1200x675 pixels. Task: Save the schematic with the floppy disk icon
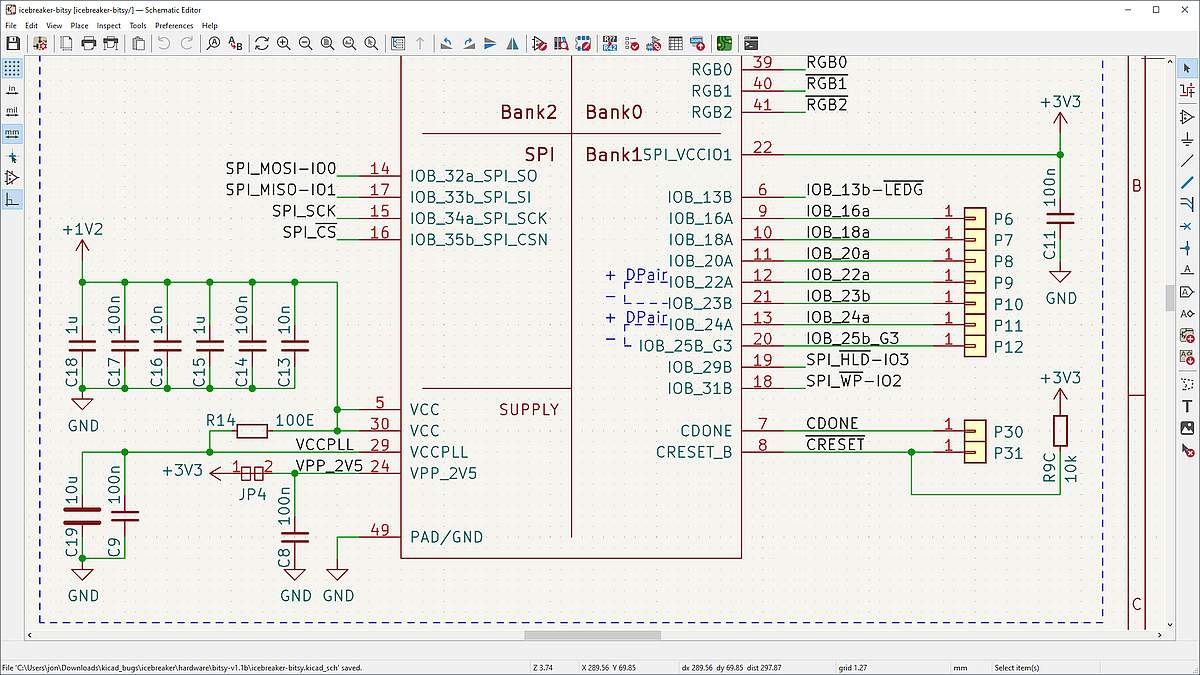coord(13,44)
